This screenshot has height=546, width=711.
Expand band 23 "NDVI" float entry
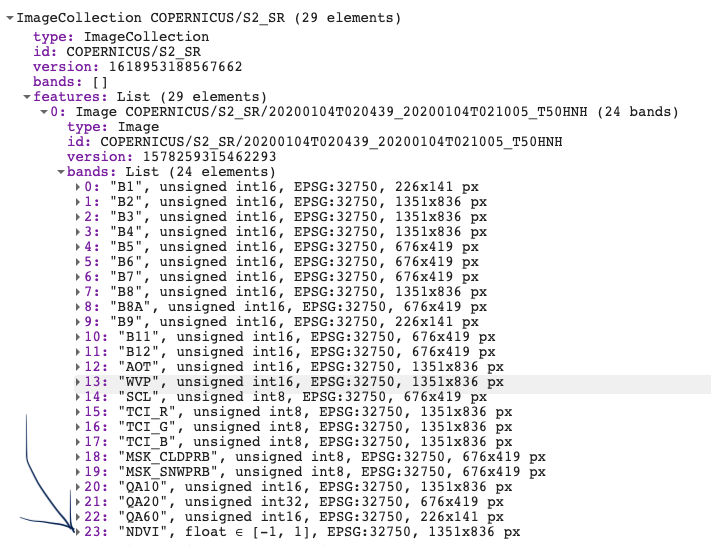point(78,532)
